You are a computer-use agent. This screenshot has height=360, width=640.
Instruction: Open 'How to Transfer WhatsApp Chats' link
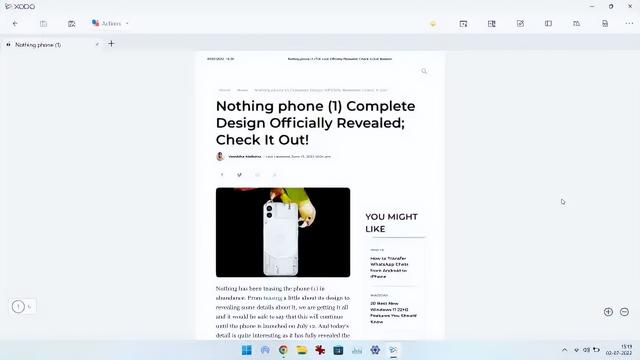coord(389,267)
